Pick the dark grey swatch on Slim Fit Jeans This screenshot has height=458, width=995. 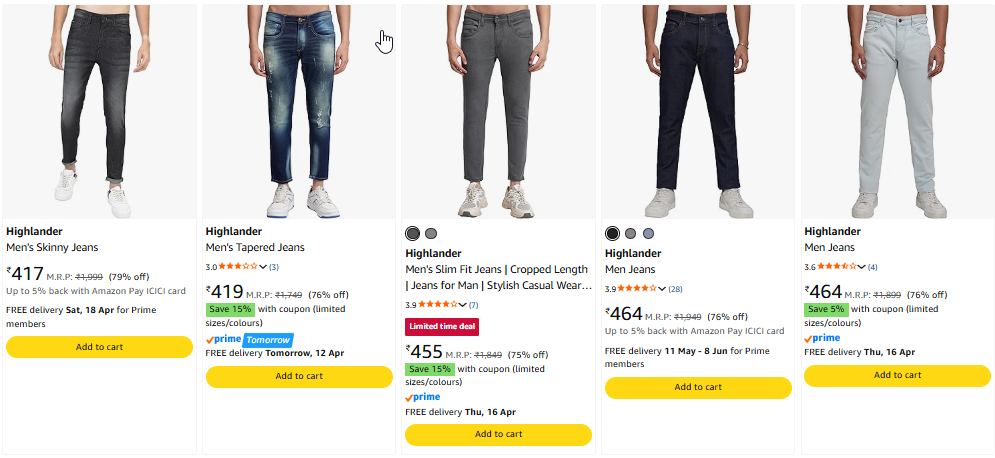tap(413, 233)
